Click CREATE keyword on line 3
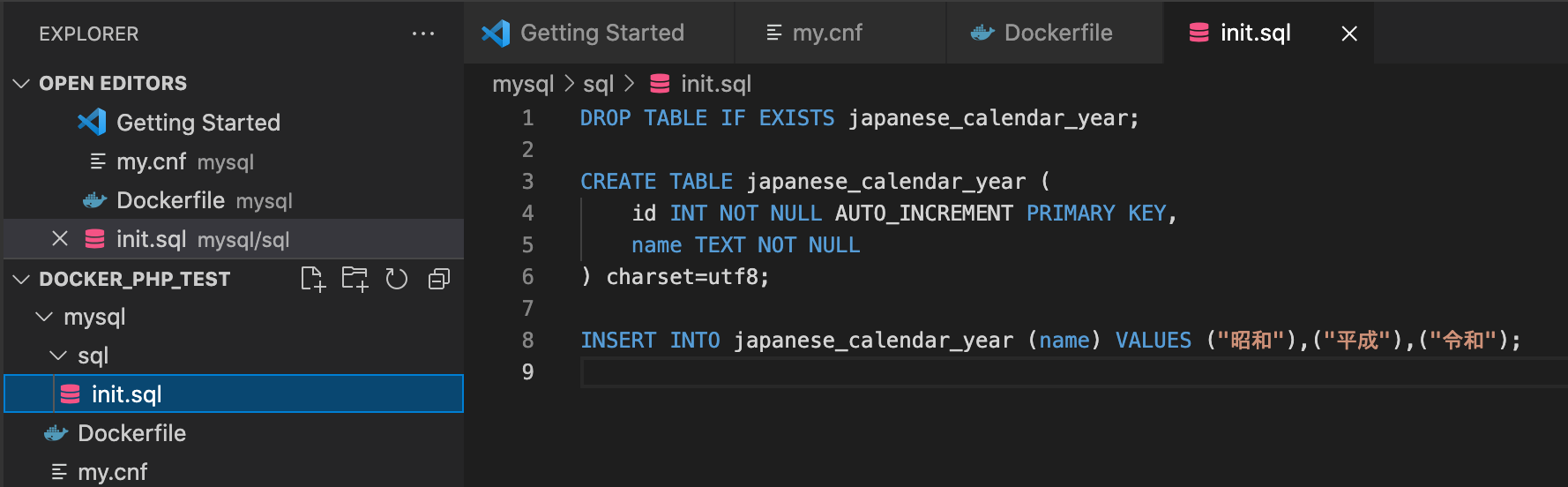Viewport: 1568px width, 487px height. (618, 182)
